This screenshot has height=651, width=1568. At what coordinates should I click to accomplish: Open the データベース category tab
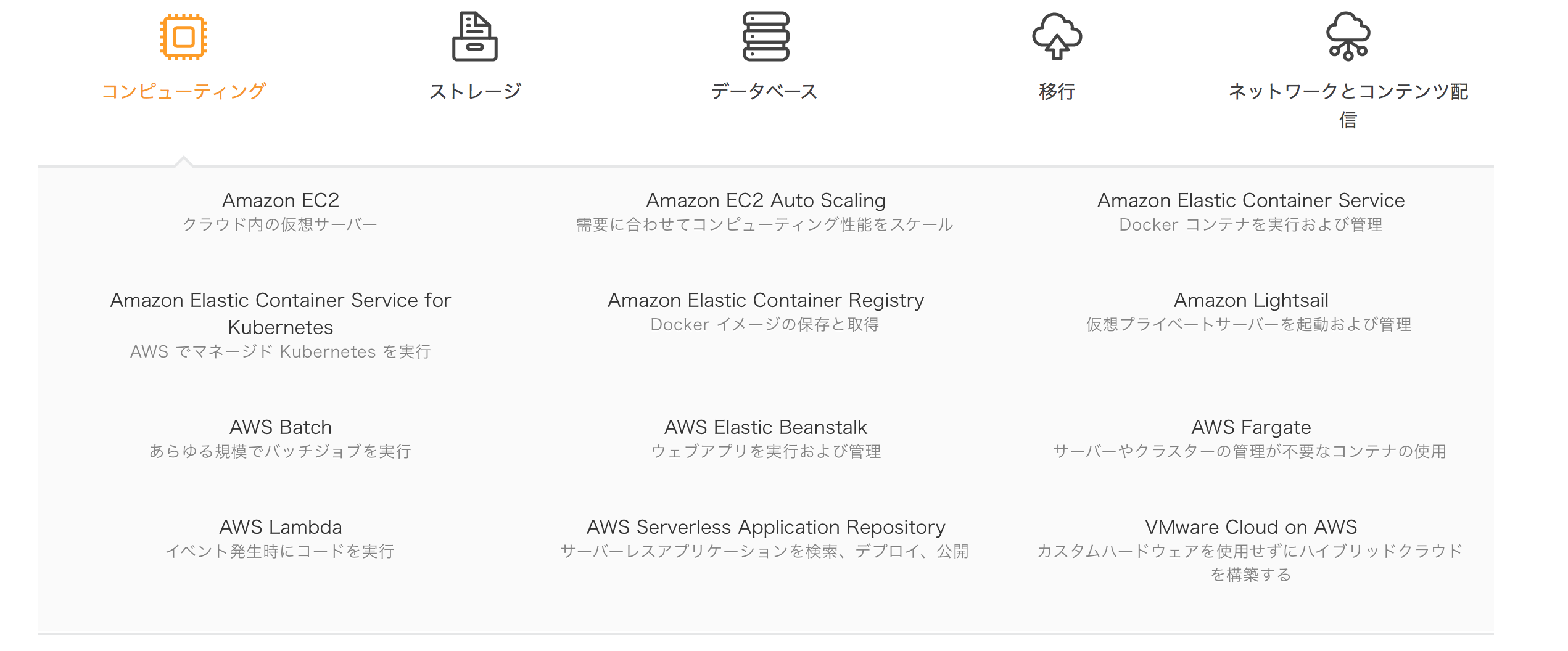(765, 91)
